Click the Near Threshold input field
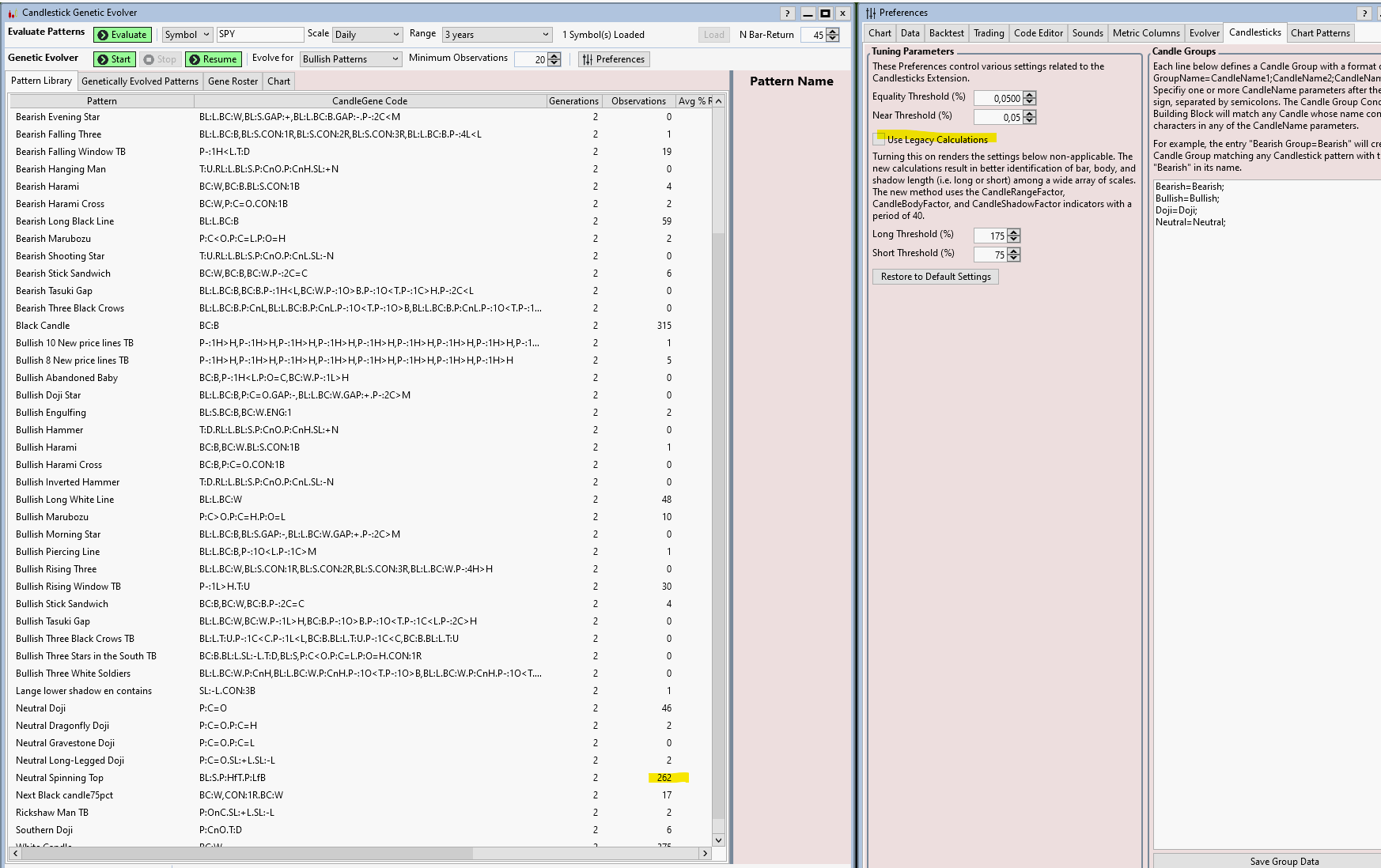 998,117
